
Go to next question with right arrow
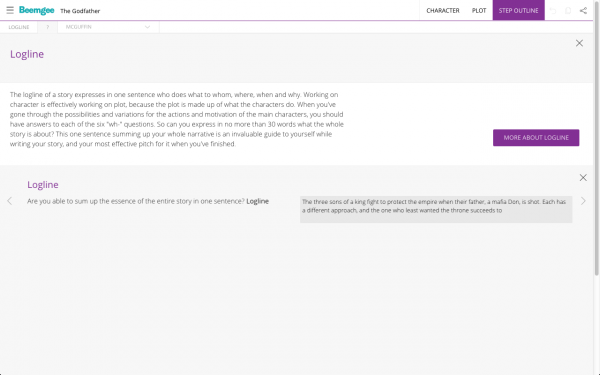point(583,201)
